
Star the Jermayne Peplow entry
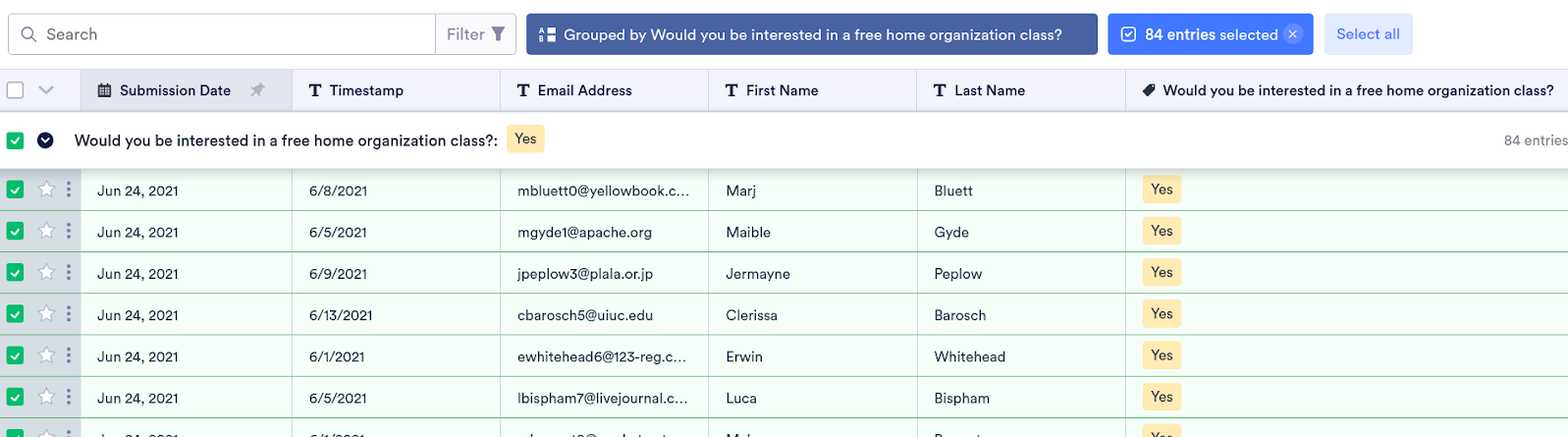(46, 272)
